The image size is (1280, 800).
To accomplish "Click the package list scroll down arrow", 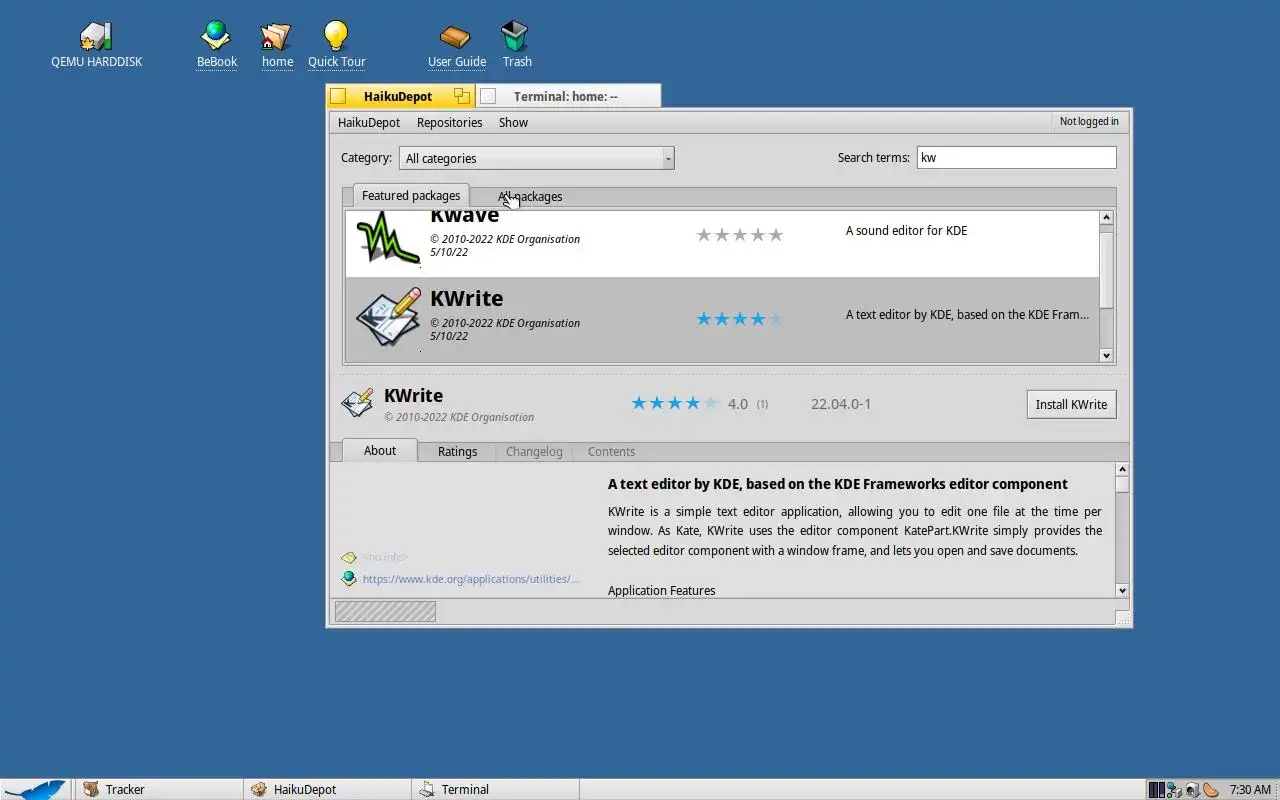I will [x=1106, y=355].
